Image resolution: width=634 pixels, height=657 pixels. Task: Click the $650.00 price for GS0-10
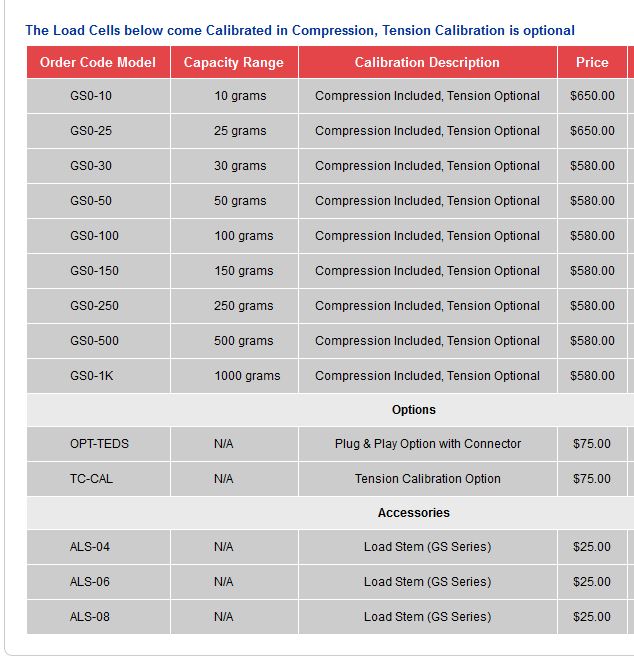pyautogui.click(x=592, y=96)
